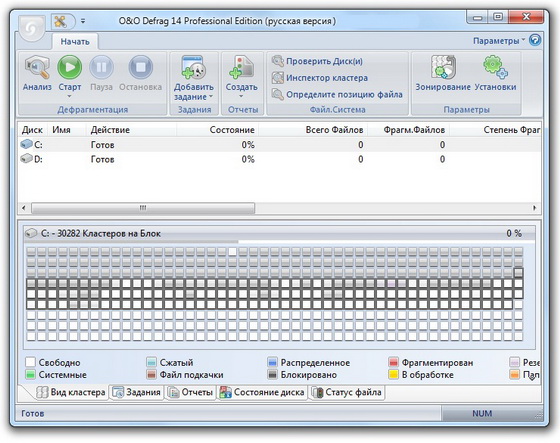Viewport: 560px width, 443px height.
Task: Click the 0 % value in cluster header
Action: pyautogui.click(x=514, y=233)
